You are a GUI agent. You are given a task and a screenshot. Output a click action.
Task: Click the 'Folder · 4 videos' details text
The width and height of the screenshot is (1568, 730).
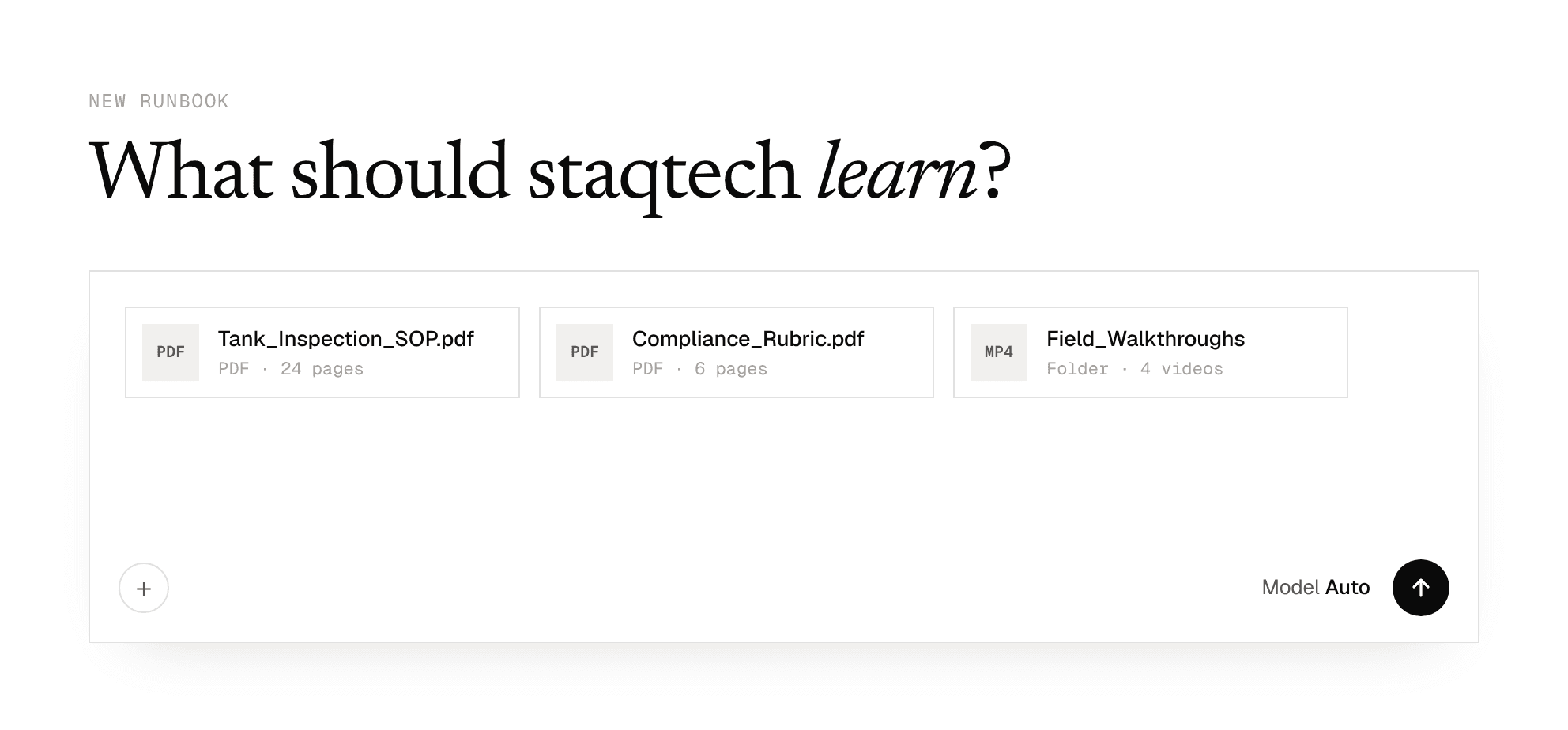(x=1134, y=369)
